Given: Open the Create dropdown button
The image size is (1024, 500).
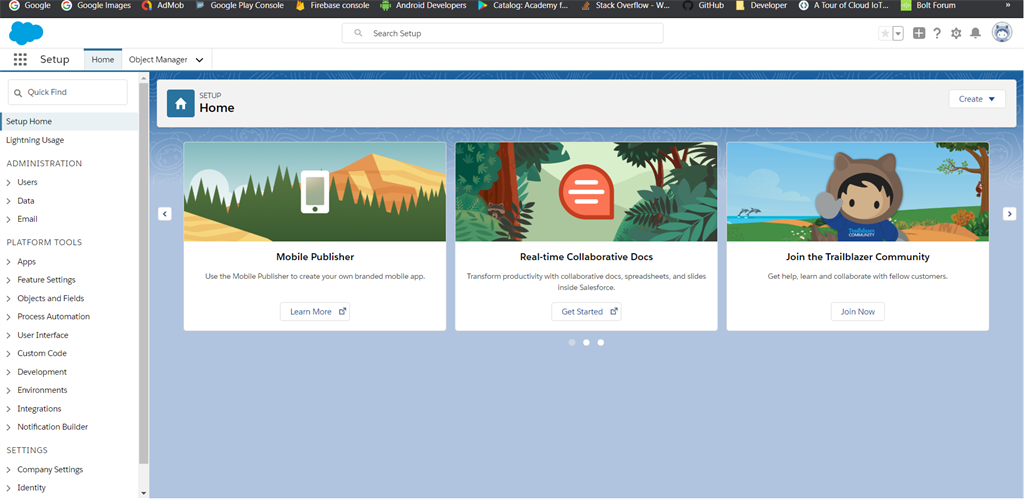Looking at the screenshot, I should (977, 99).
